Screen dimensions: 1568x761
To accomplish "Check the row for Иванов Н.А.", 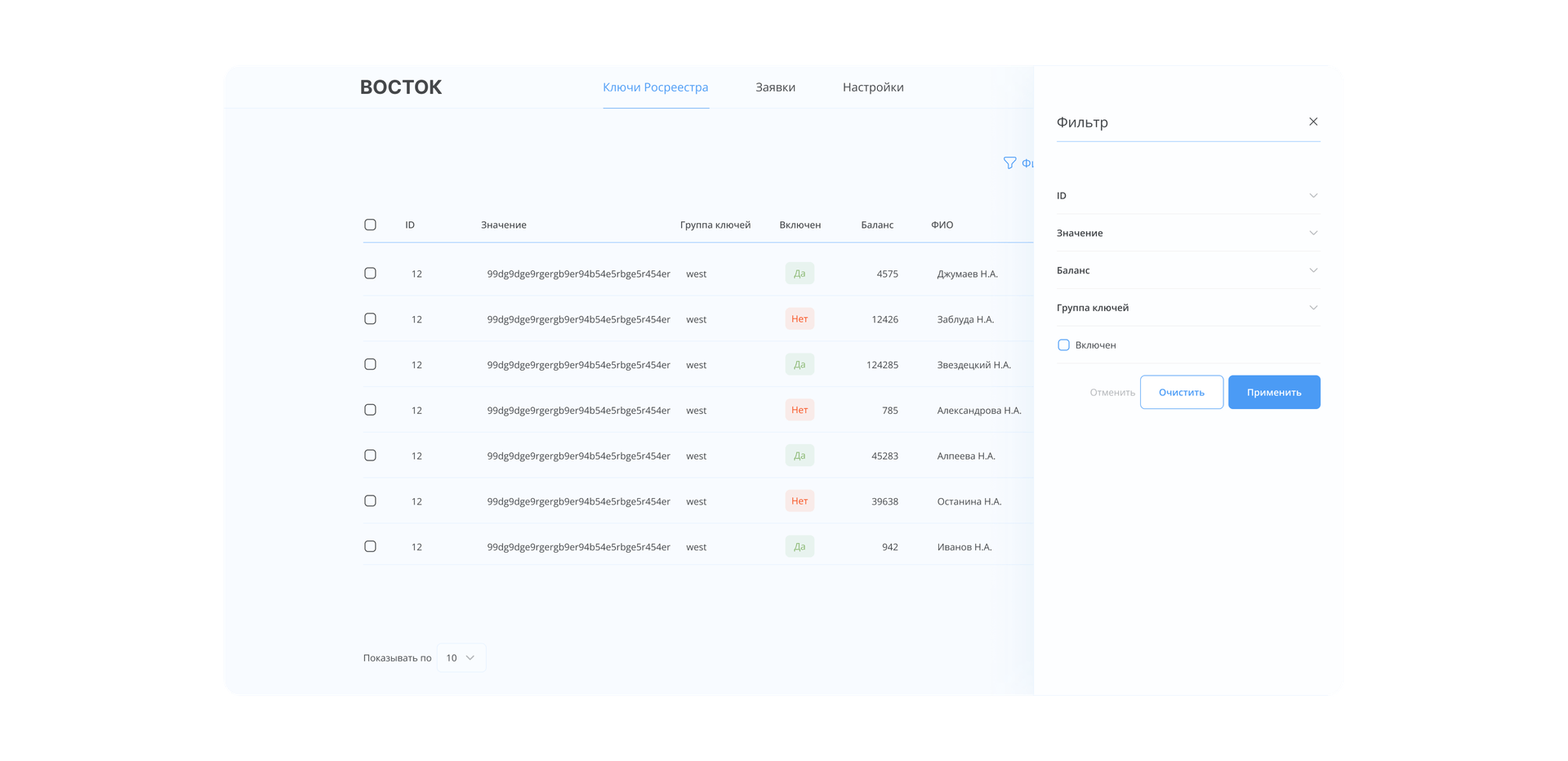I will point(370,546).
